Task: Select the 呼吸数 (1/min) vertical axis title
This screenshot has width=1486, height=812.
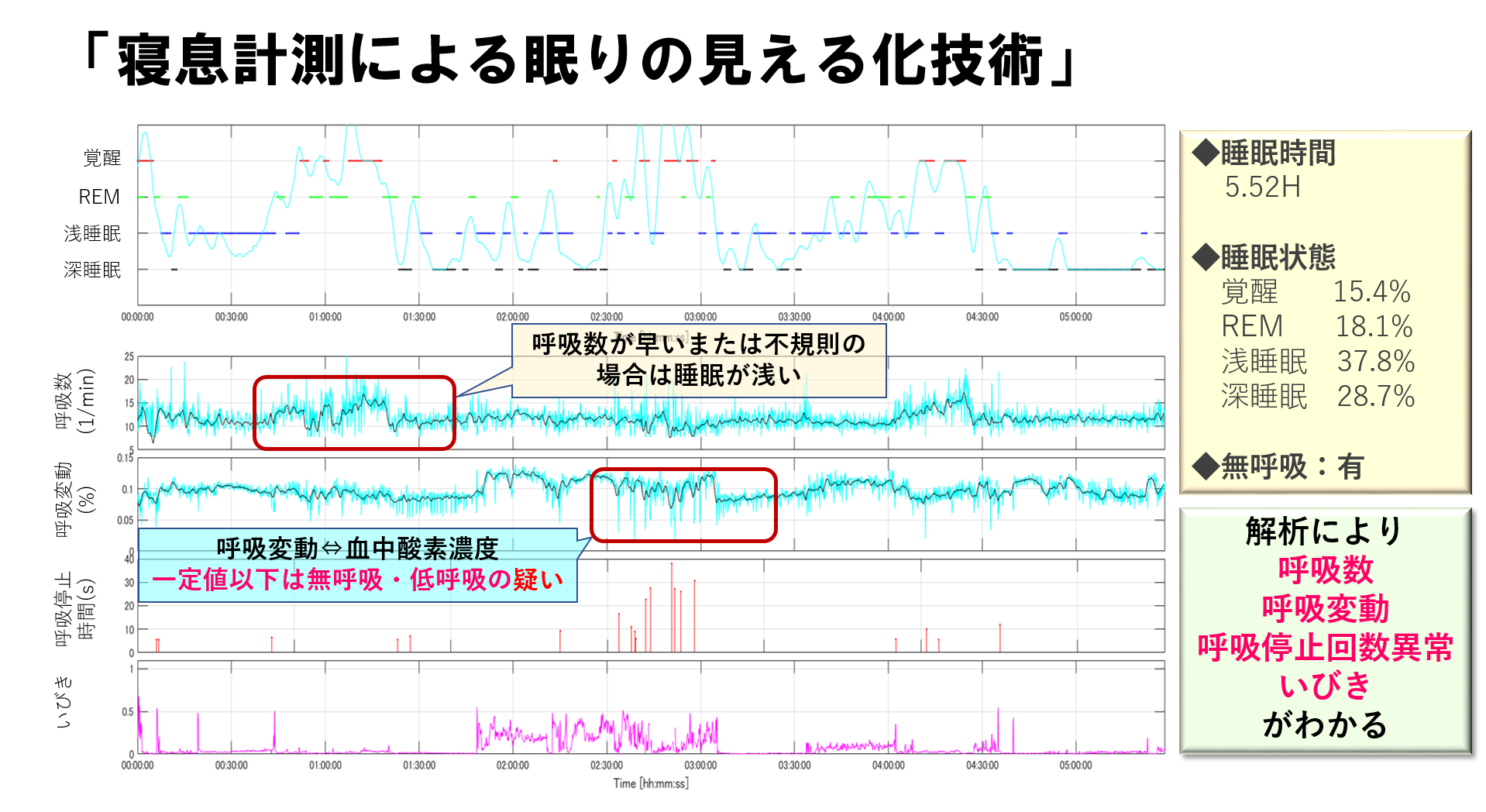Action: pos(74,401)
